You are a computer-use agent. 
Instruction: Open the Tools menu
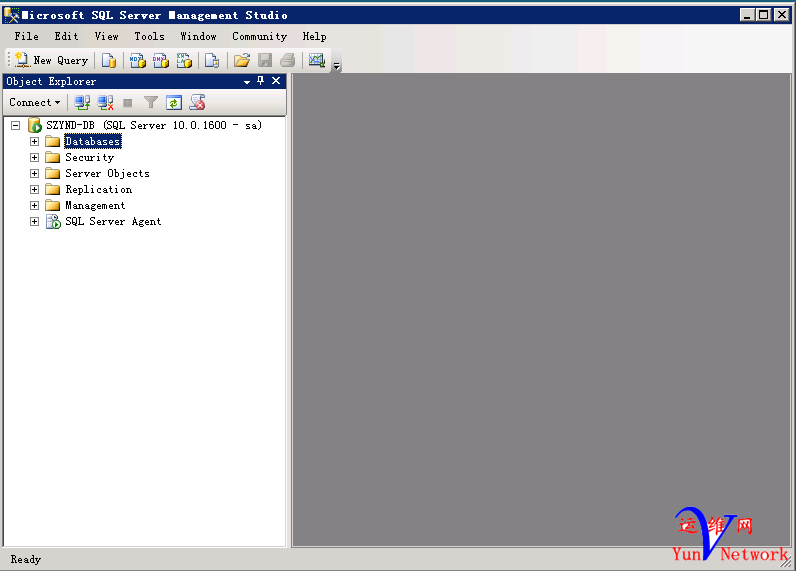pos(149,37)
